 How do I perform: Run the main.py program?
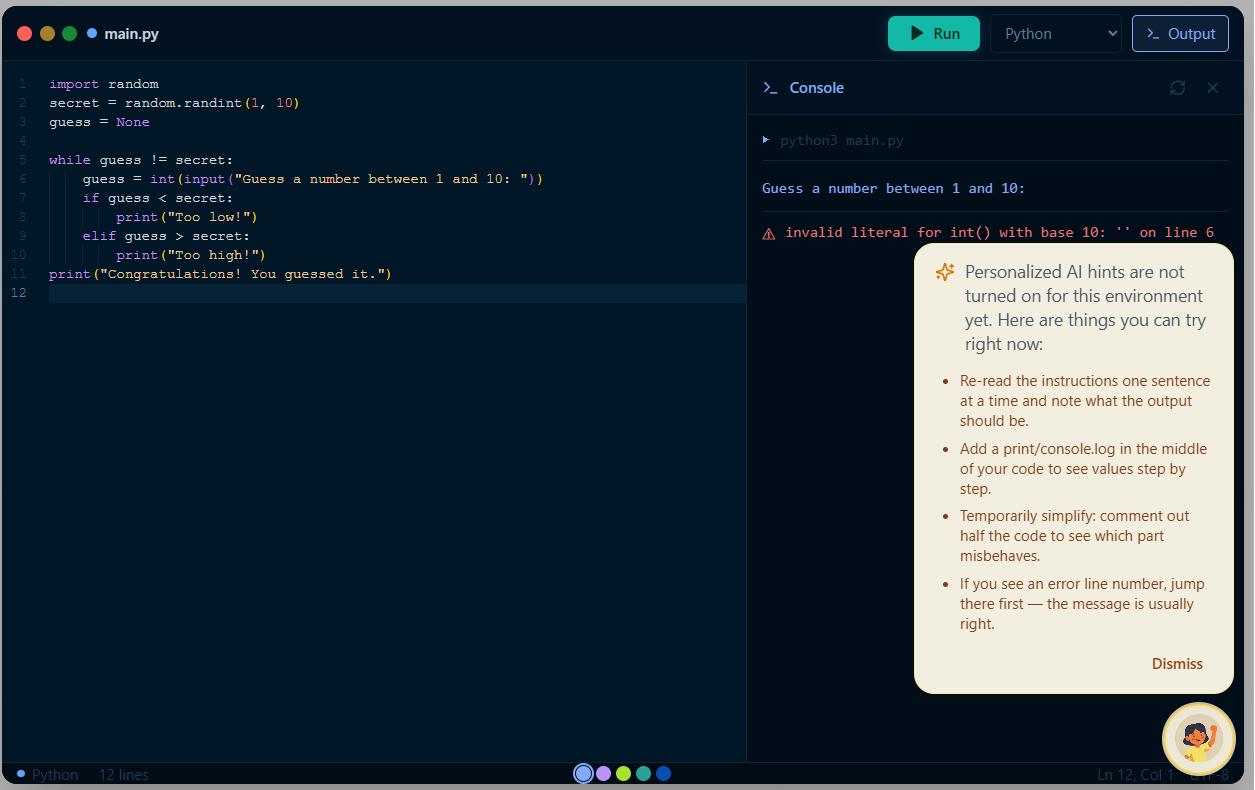[933, 33]
